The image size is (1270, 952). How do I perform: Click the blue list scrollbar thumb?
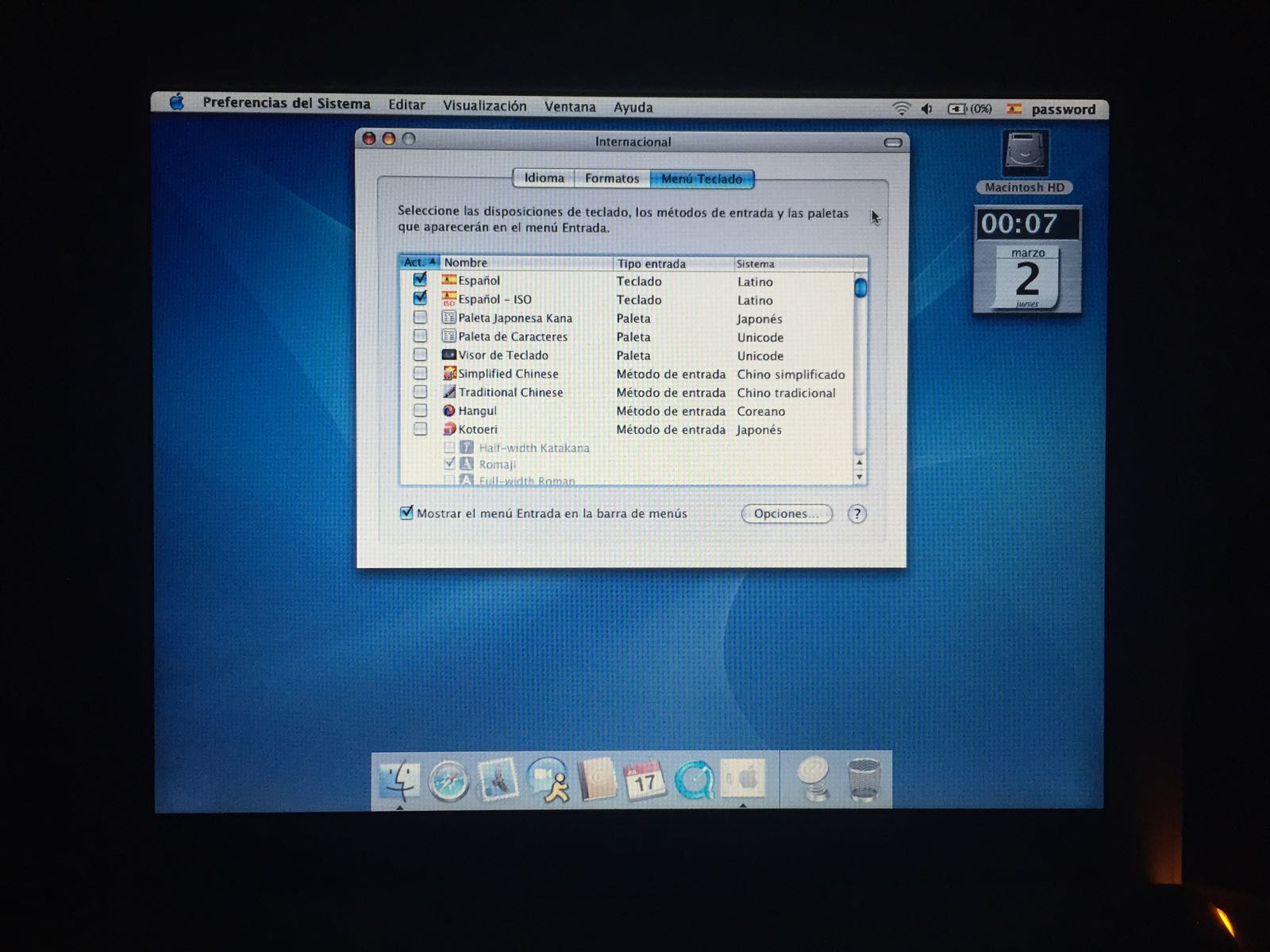coord(860,286)
